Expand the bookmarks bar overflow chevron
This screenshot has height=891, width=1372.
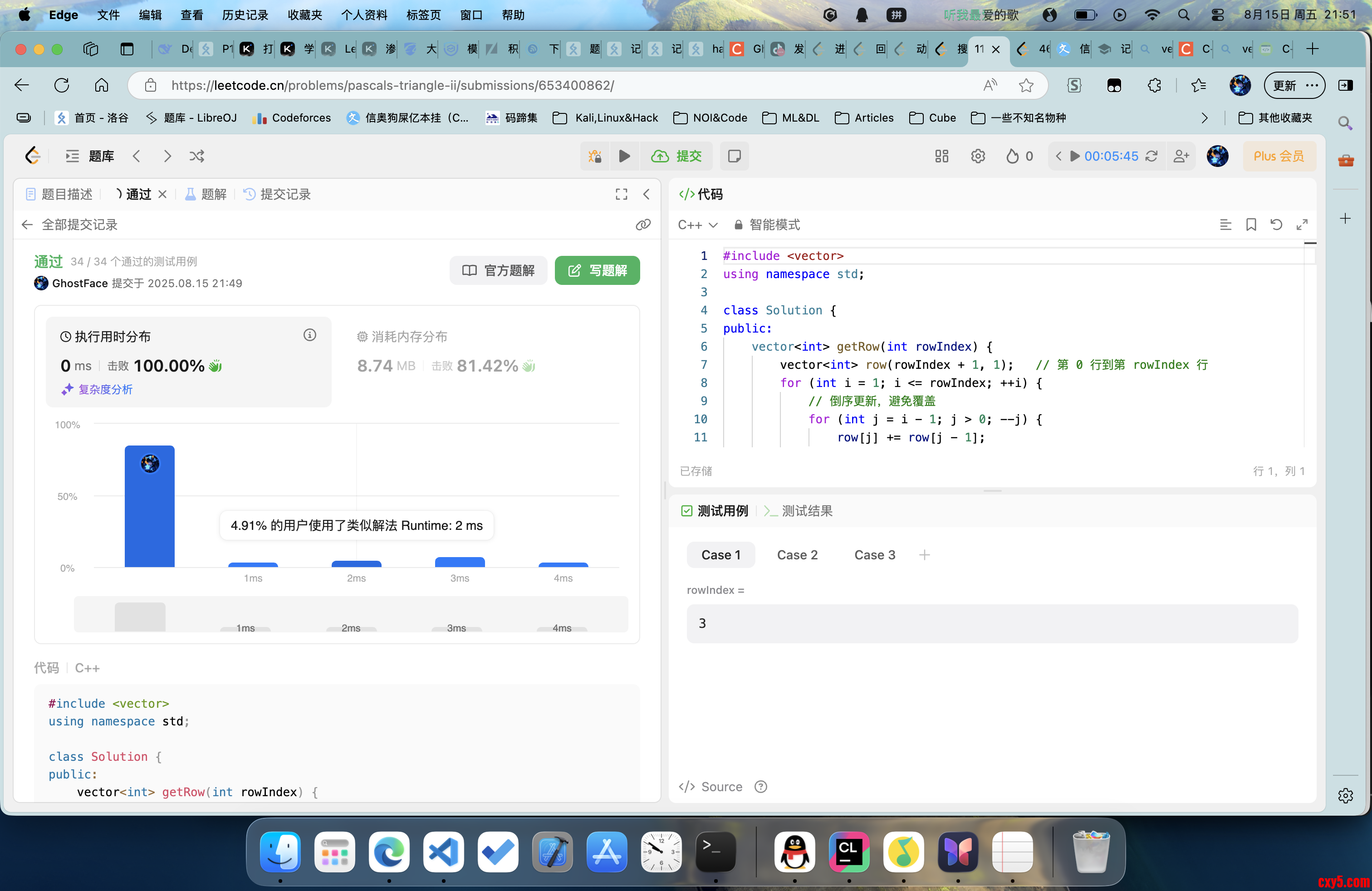(1204, 118)
